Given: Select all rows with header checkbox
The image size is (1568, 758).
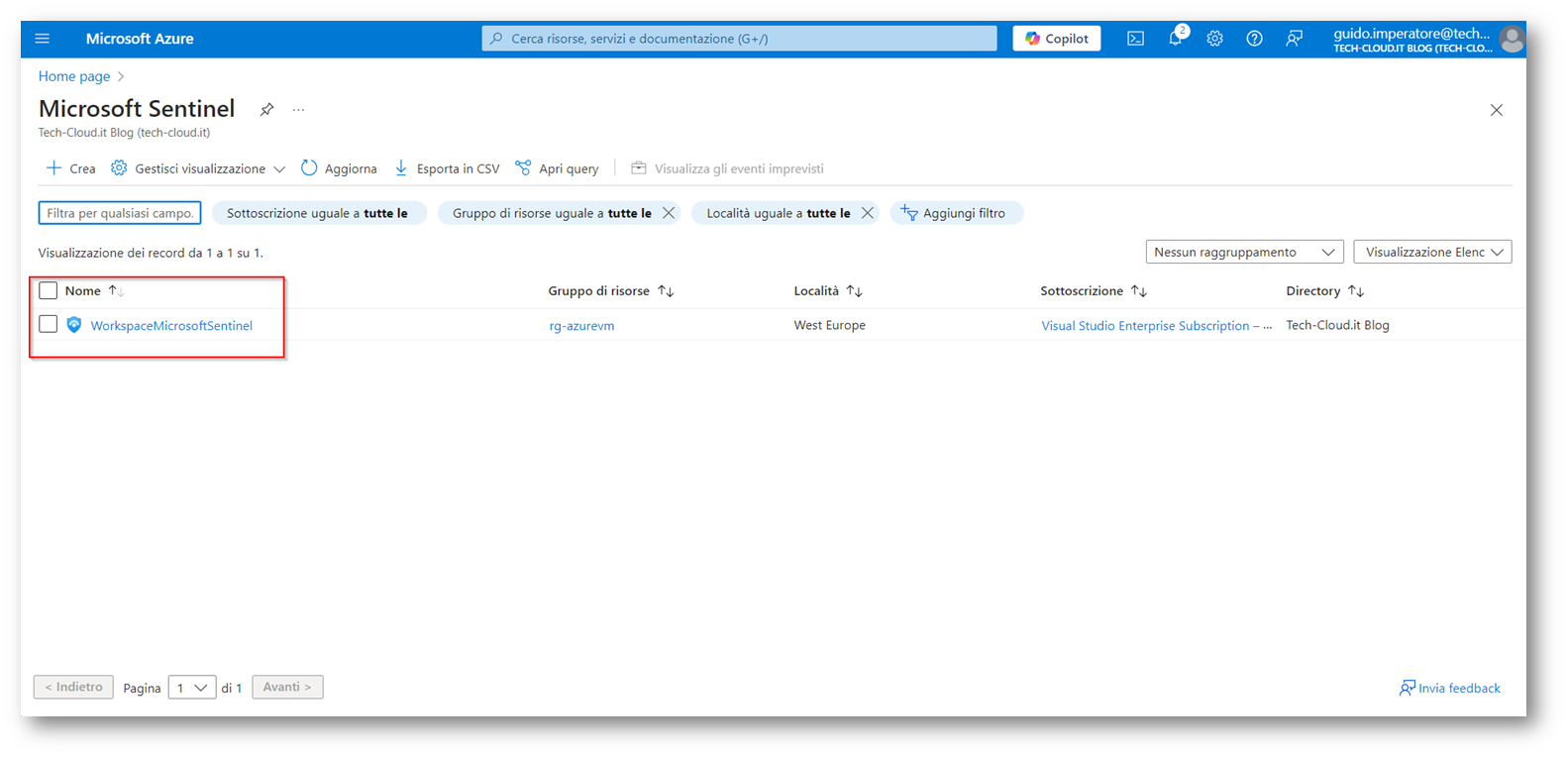Looking at the screenshot, I should tap(48, 290).
